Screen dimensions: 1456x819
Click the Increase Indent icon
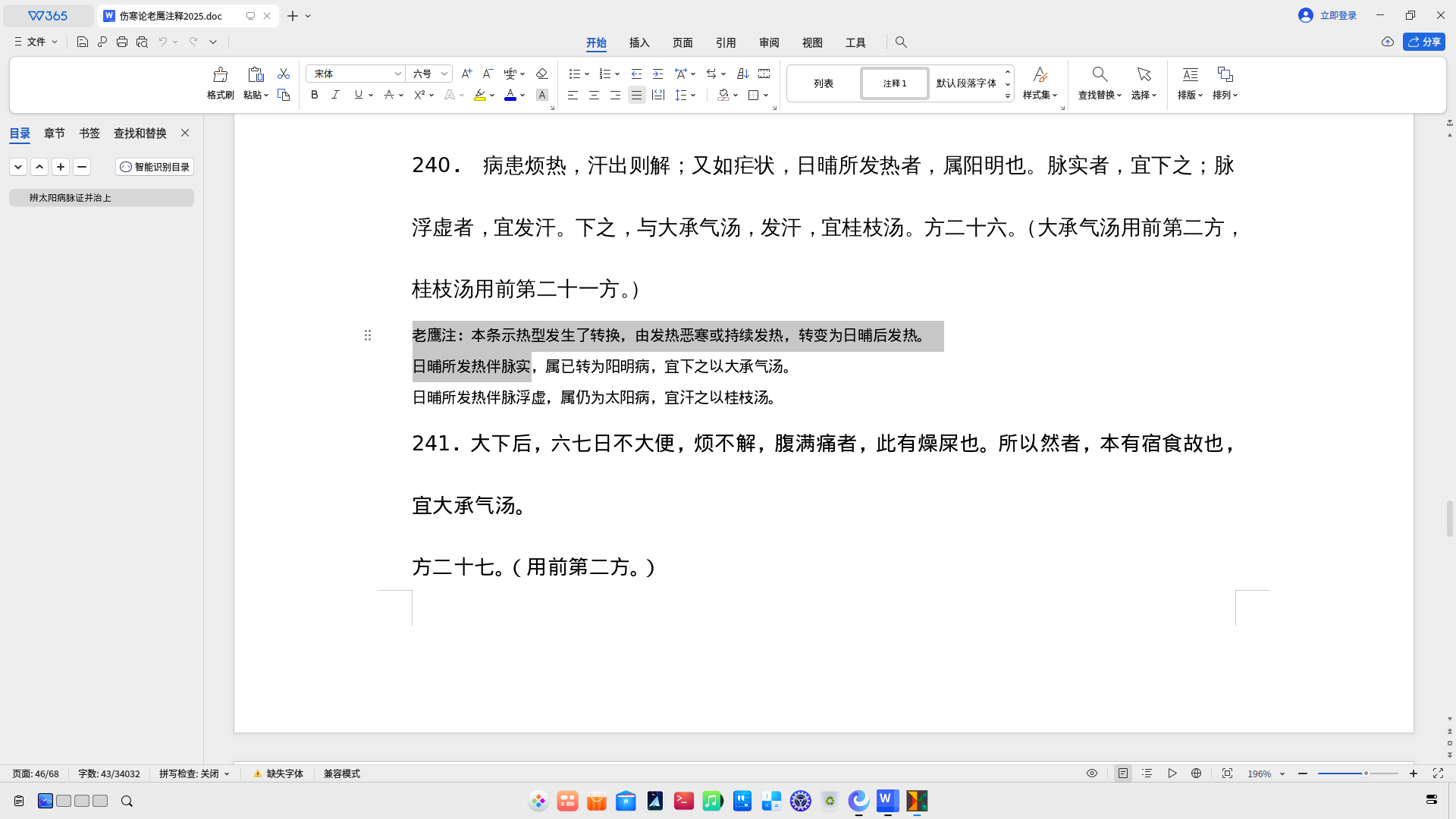(657, 74)
